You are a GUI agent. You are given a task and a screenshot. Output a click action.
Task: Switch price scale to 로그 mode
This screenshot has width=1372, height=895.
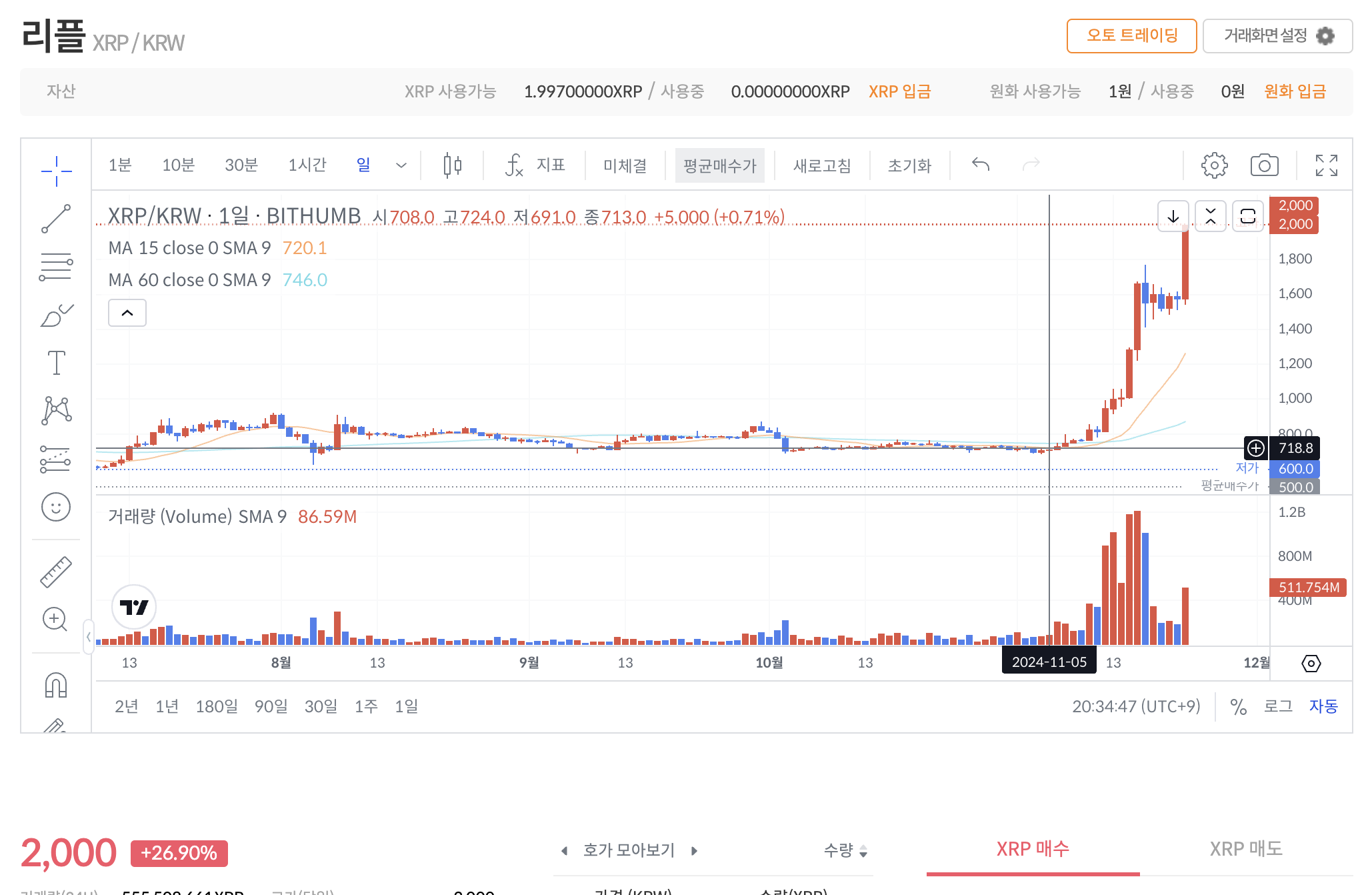click(1278, 706)
